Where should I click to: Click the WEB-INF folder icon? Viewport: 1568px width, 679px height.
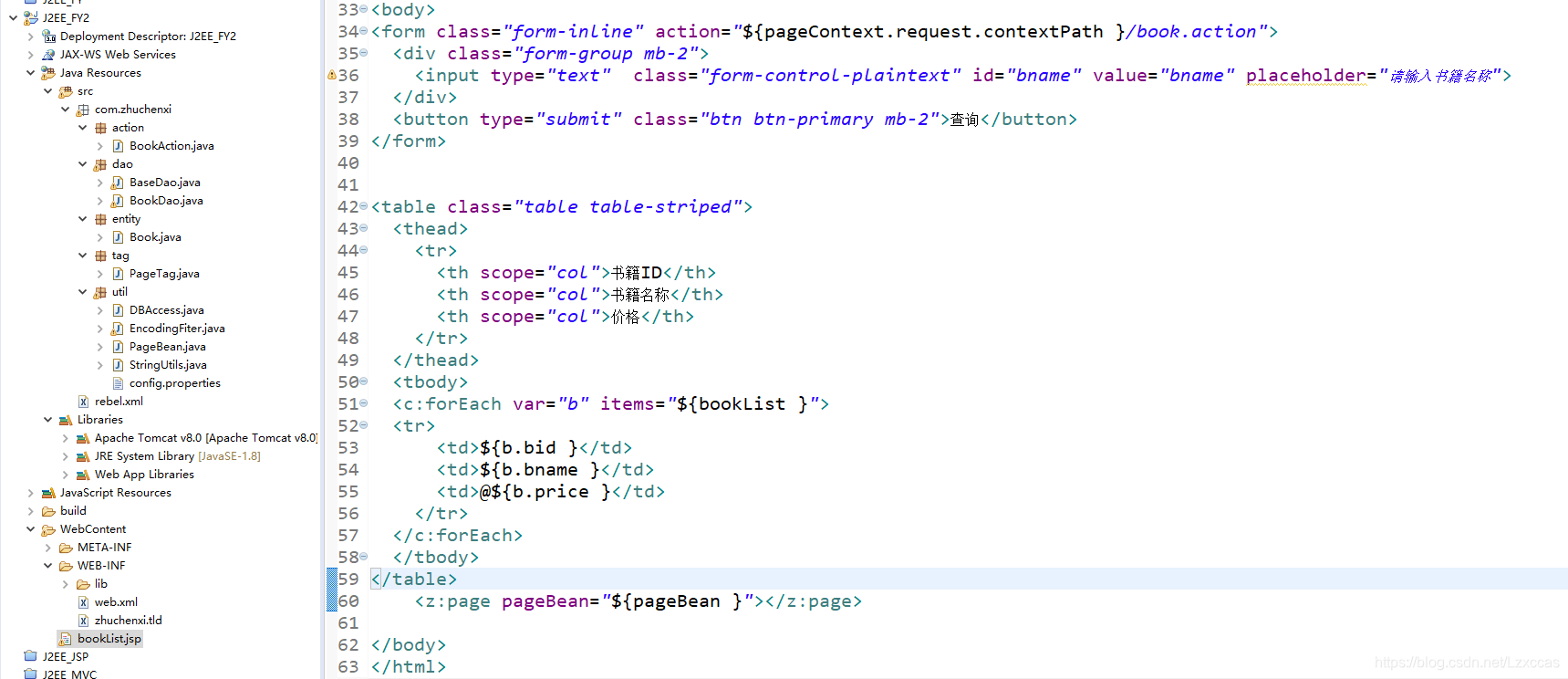66,566
